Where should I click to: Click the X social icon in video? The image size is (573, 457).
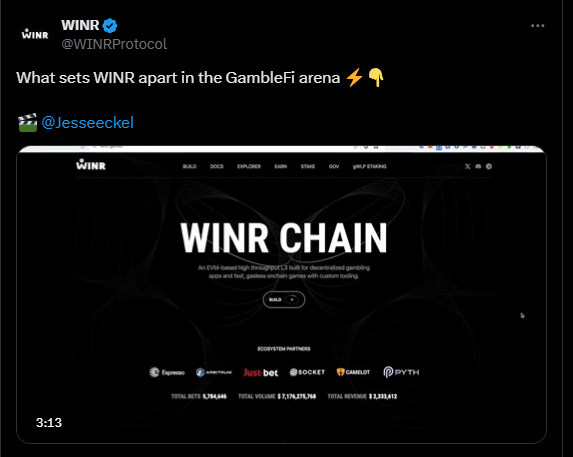pos(467,166)
